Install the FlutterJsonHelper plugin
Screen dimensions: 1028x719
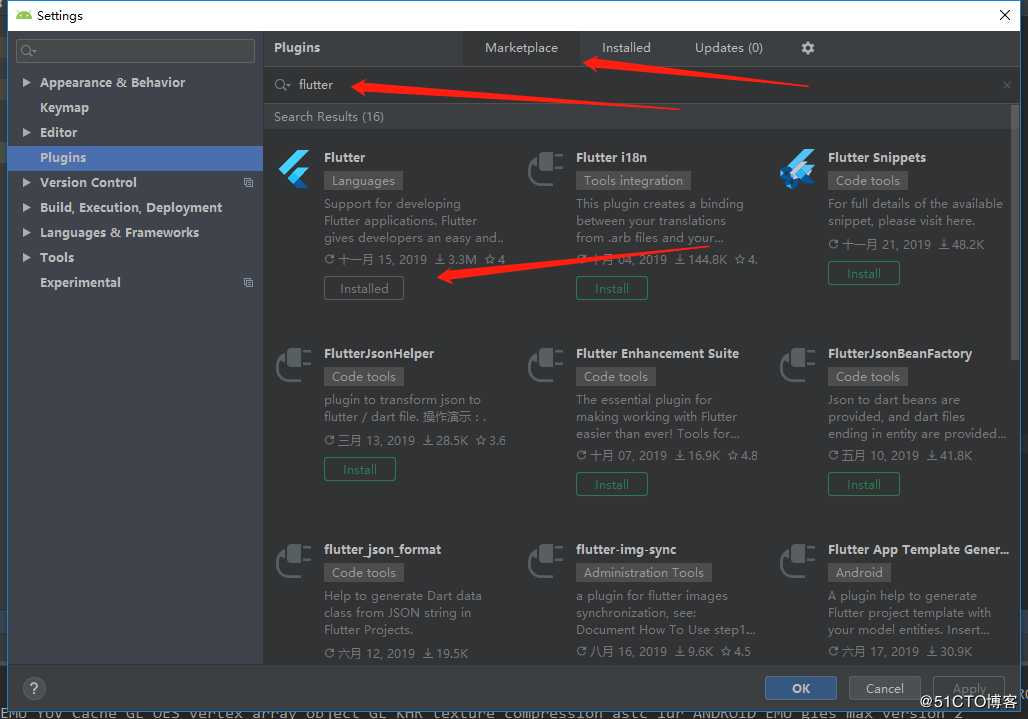(360, 469)
